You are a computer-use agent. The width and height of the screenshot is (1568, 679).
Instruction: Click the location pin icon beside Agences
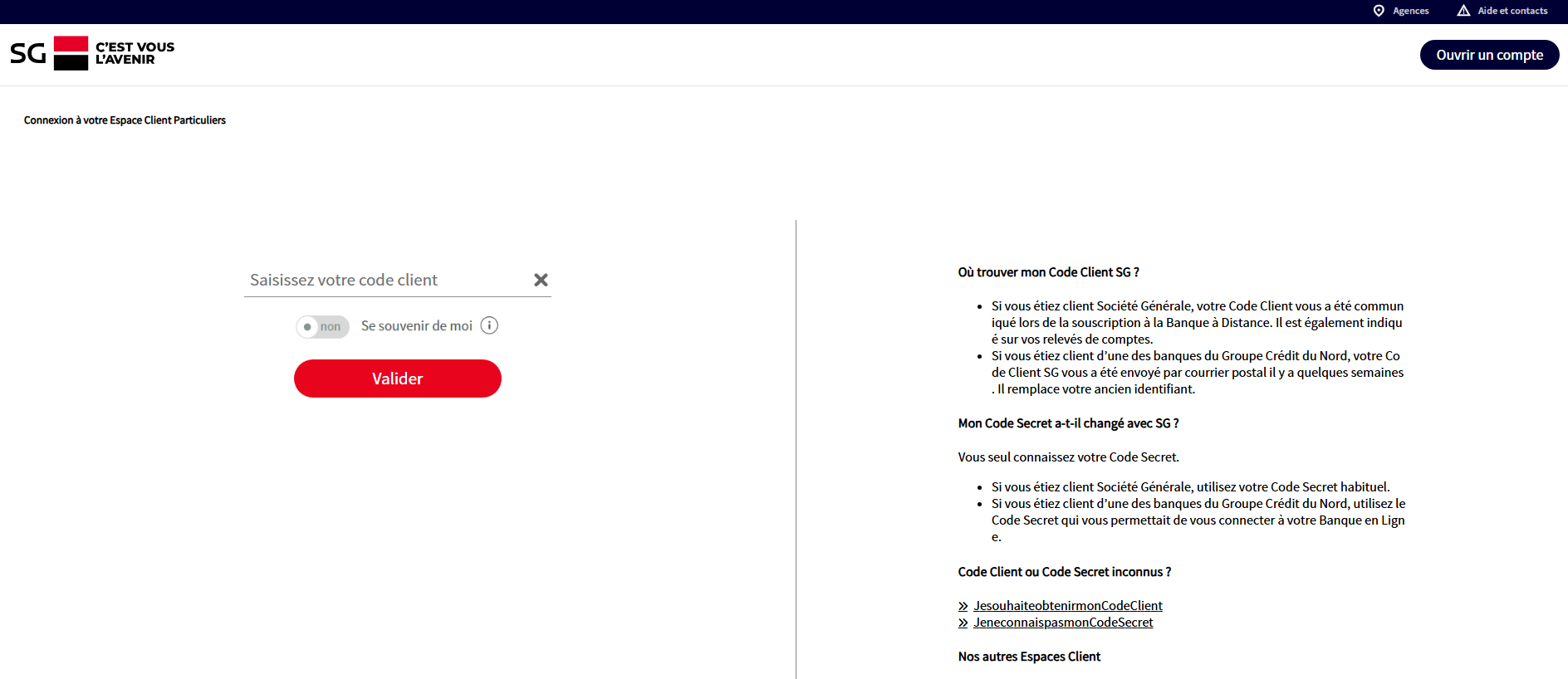point(1379,11)
